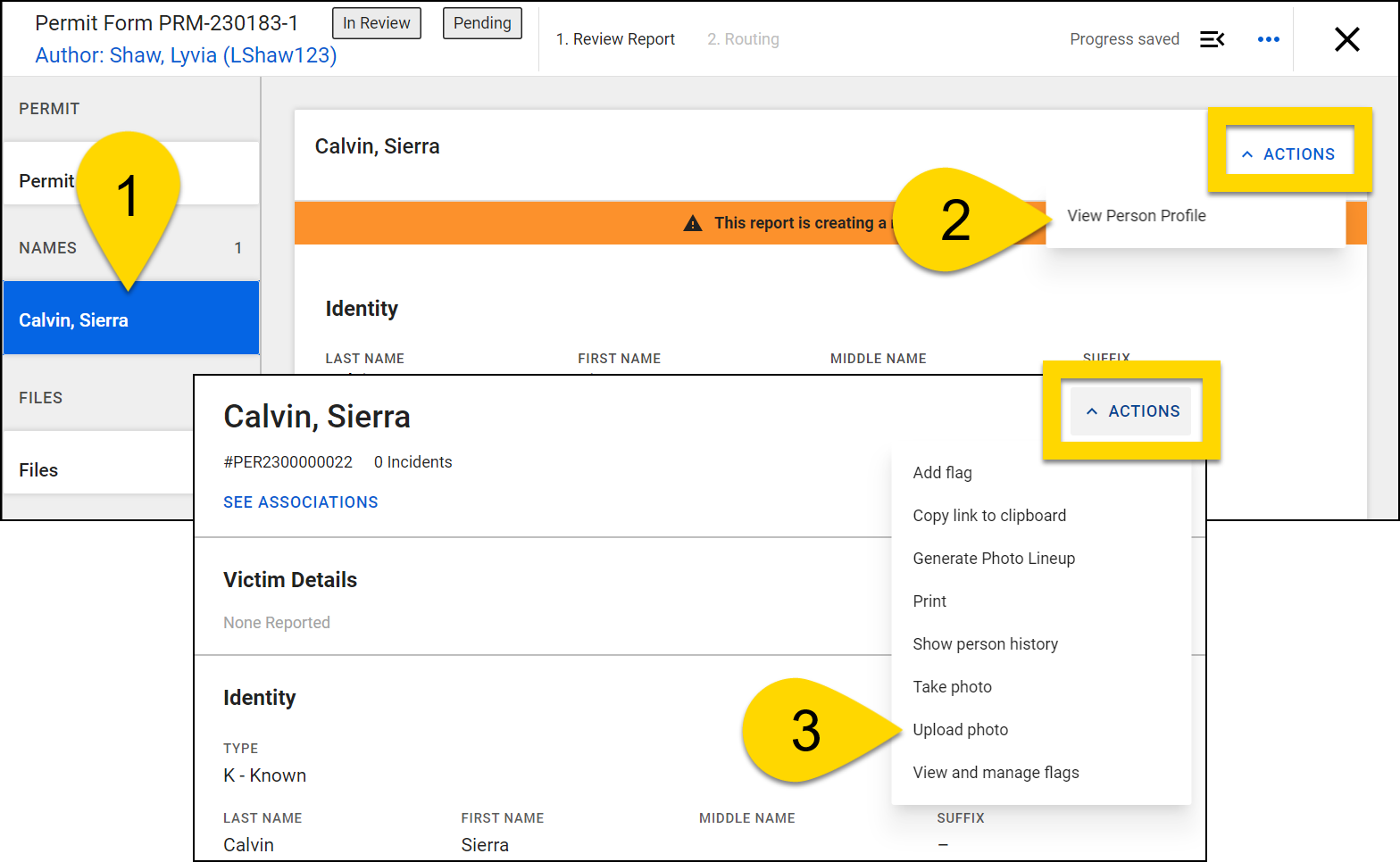1400x862 pixels.
Task: Collapse the person profile ACTIONS dropdown
Action: [1132, 411]
